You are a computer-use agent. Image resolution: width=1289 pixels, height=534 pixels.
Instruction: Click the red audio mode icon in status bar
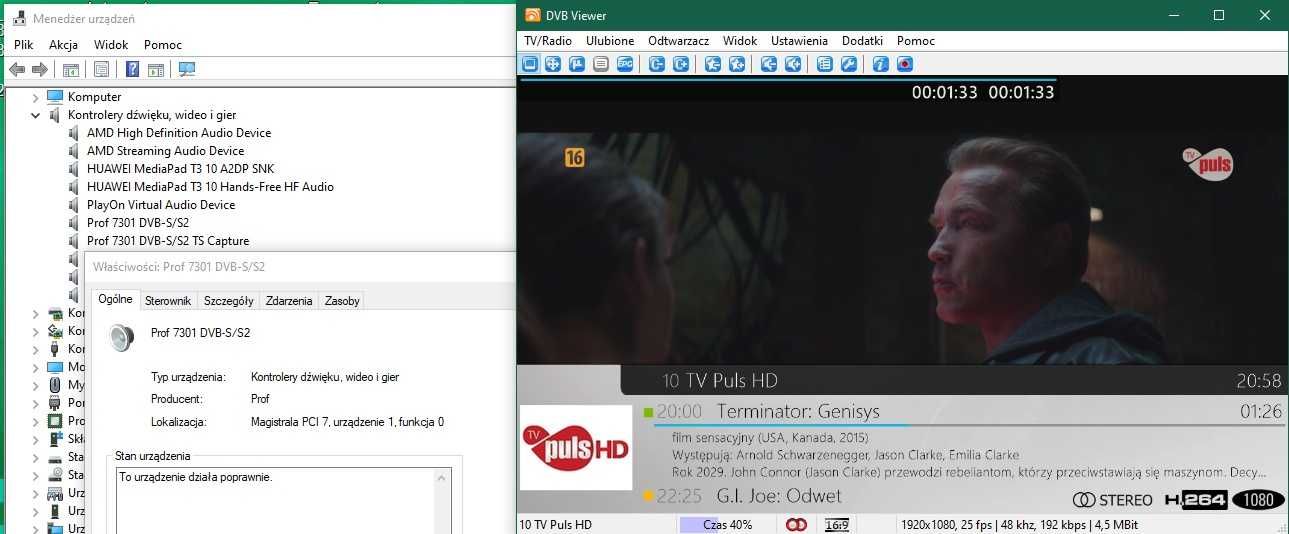tap(796, 525)
